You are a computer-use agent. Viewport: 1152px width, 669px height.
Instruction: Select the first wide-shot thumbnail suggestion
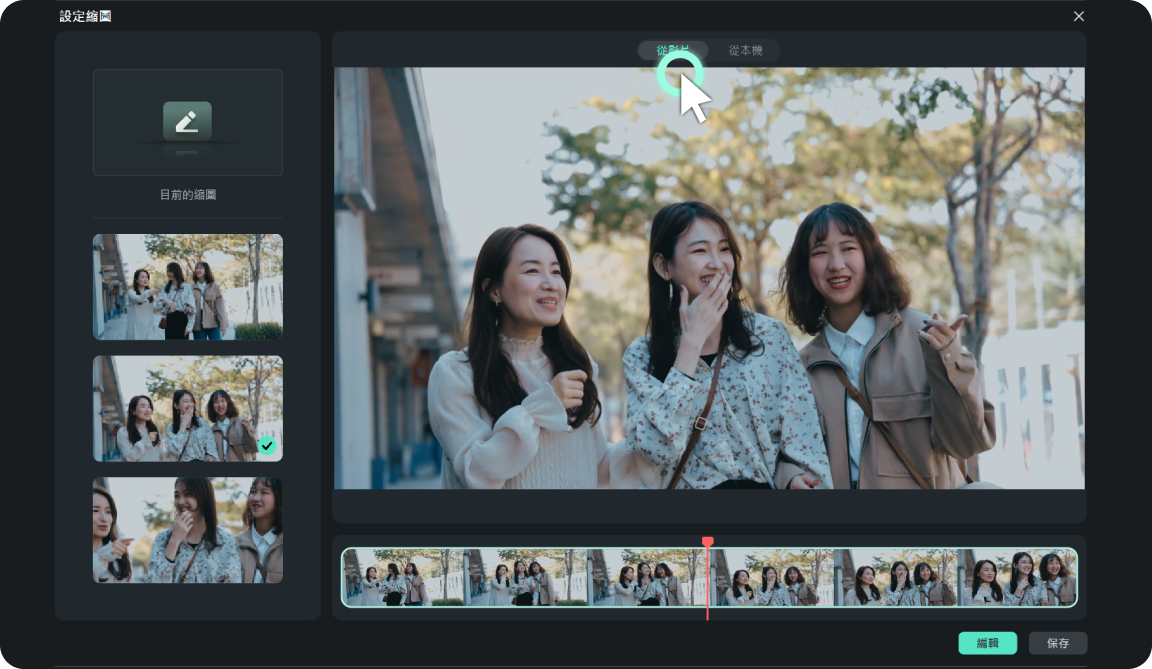point(188,286)
